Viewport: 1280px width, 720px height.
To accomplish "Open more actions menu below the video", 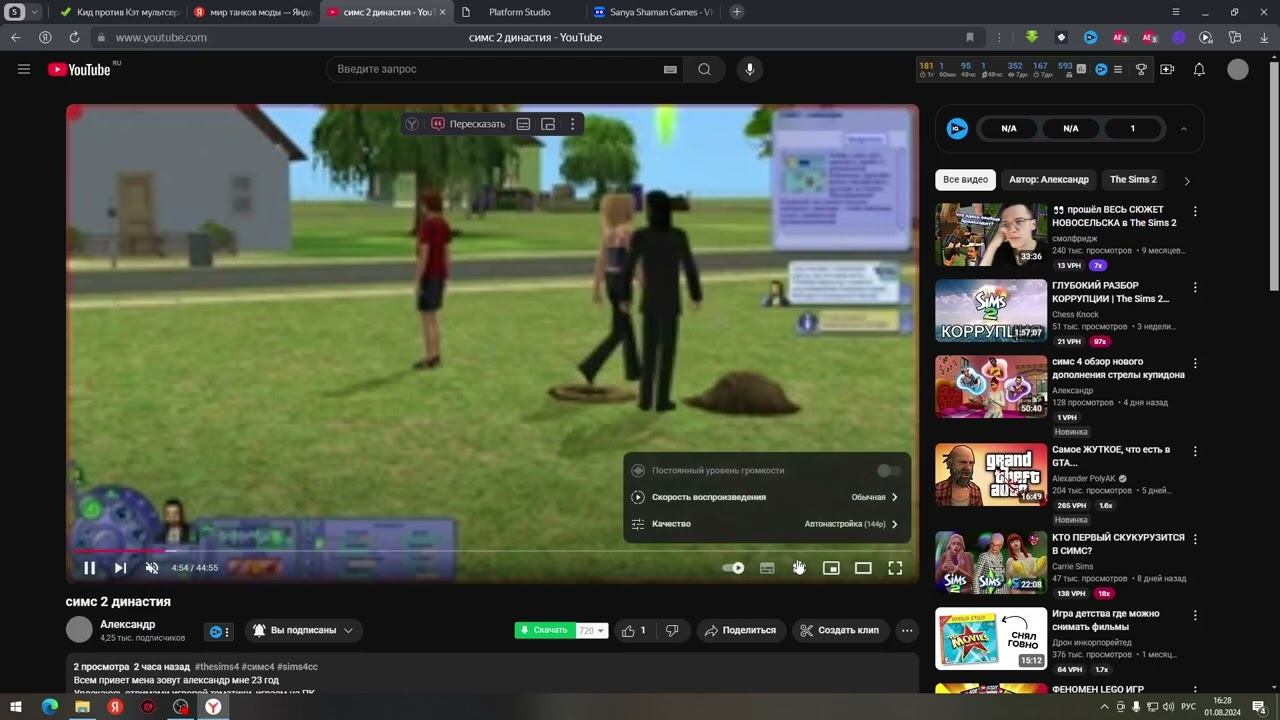I will 907,631.
